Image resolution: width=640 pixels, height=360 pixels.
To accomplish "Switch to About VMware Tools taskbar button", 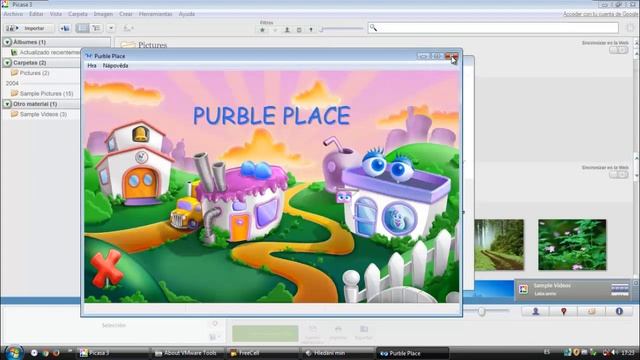I will (x=188, y=353).
